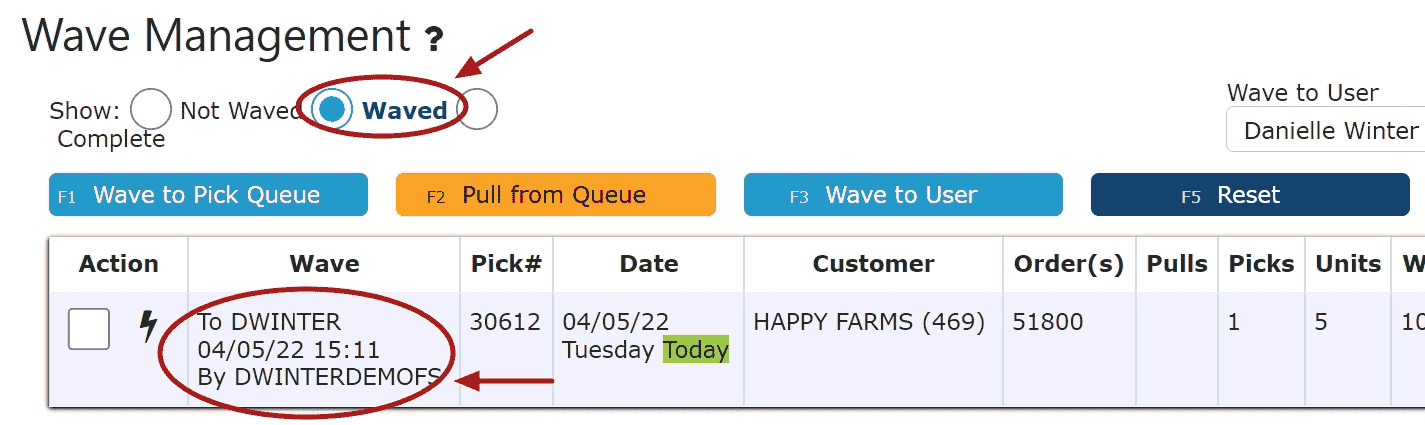Click the Pull from Queue button

tap(556, 195)
